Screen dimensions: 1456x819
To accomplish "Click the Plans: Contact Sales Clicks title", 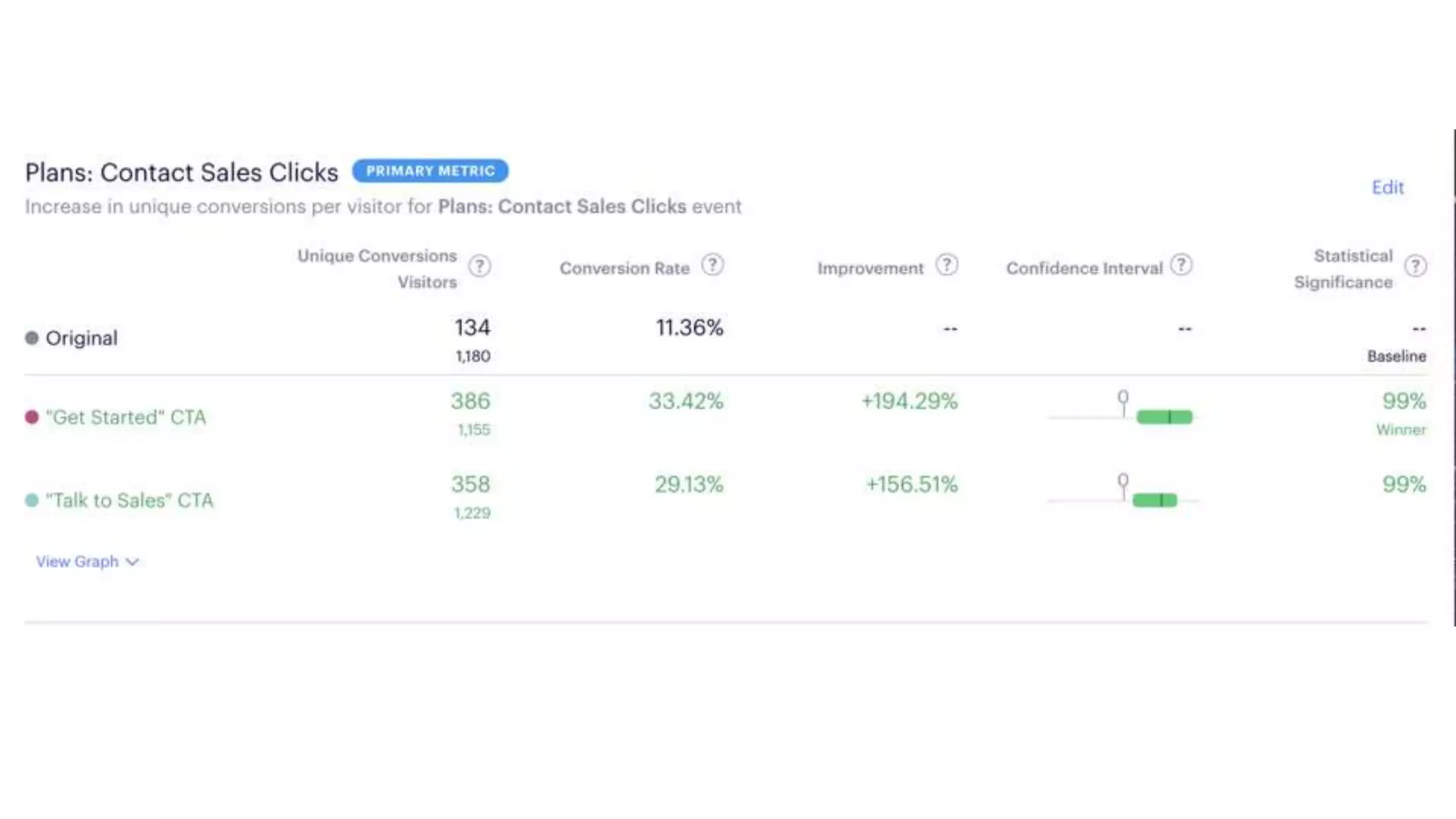I will (181, 173).
